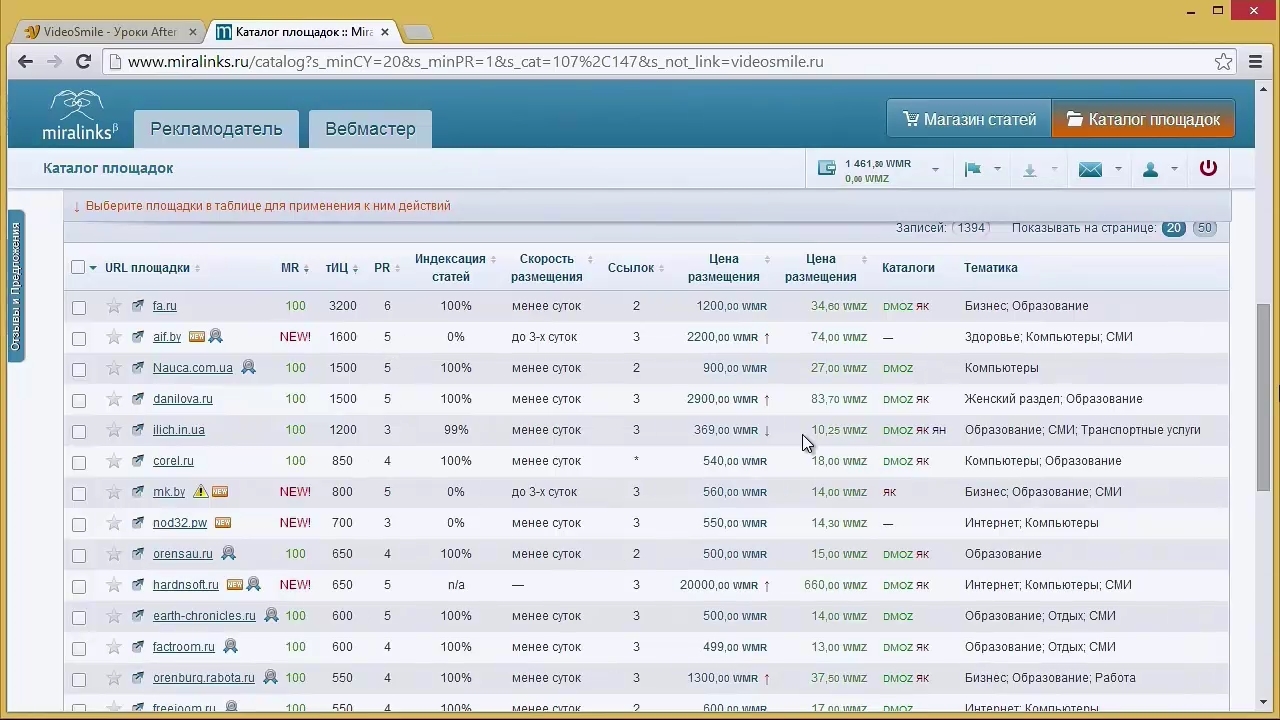Expand the user profile dropdown arrow
Image resolution: width=1280 pixels, height=720 pixels.
tap(1174, 169)
